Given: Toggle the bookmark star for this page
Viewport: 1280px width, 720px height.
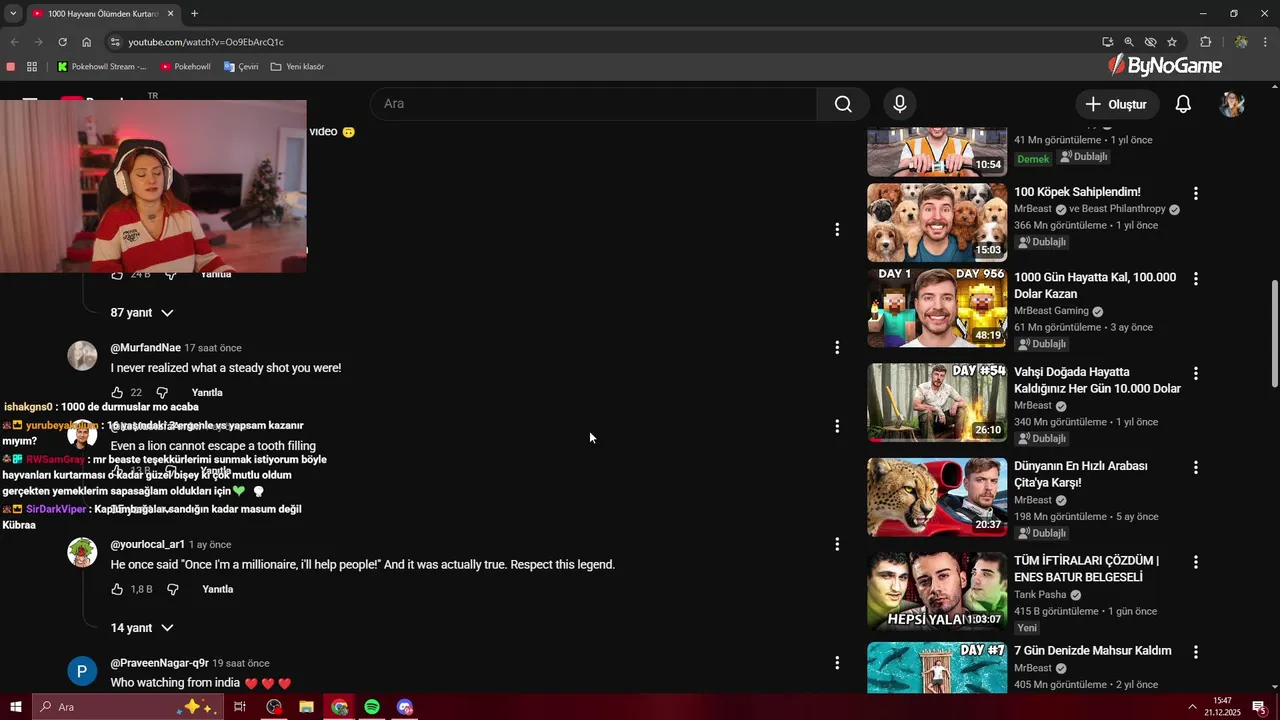Looking at the screenshot, I should pos(1172,42).
